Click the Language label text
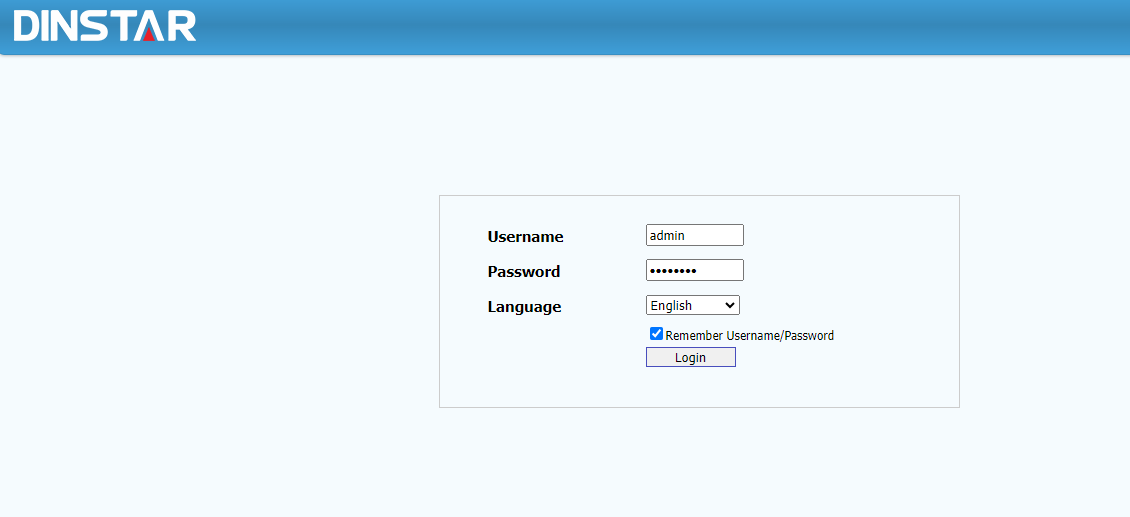Screen dimensions: 1130x517 coord(524,307)
